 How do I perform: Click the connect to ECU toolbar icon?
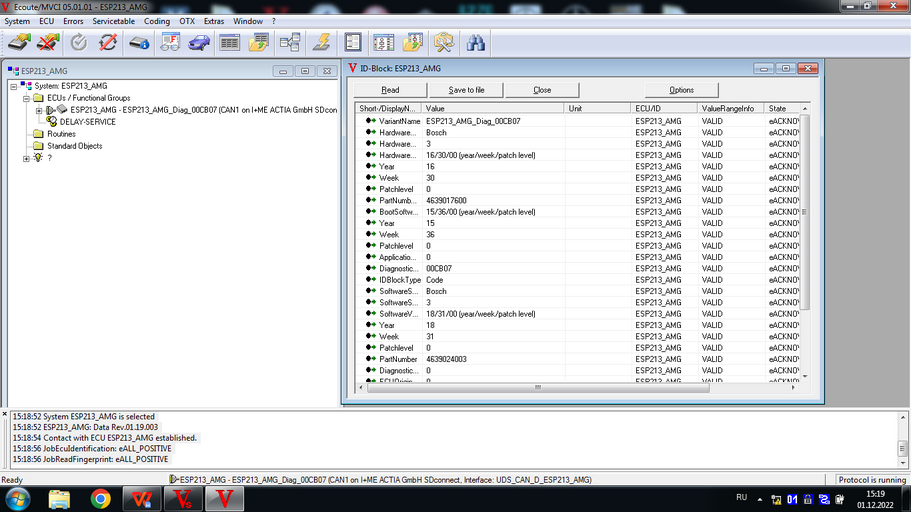coord(19,42)
